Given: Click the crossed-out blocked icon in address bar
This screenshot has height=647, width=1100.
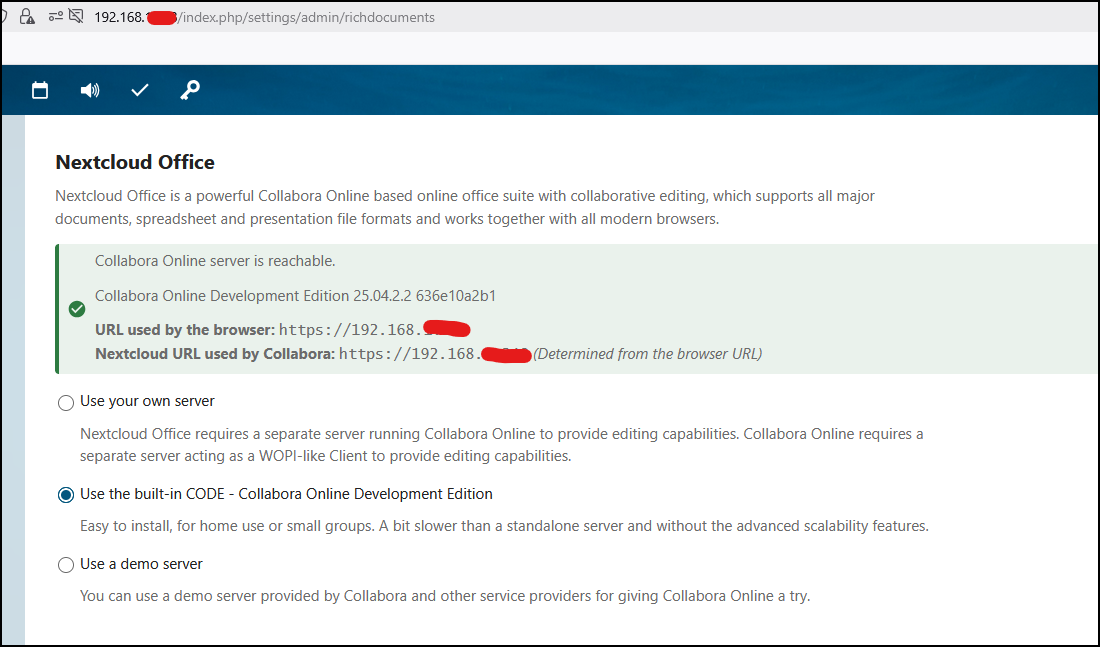Looking at the screenshot, I should click(x=76, y=16).
